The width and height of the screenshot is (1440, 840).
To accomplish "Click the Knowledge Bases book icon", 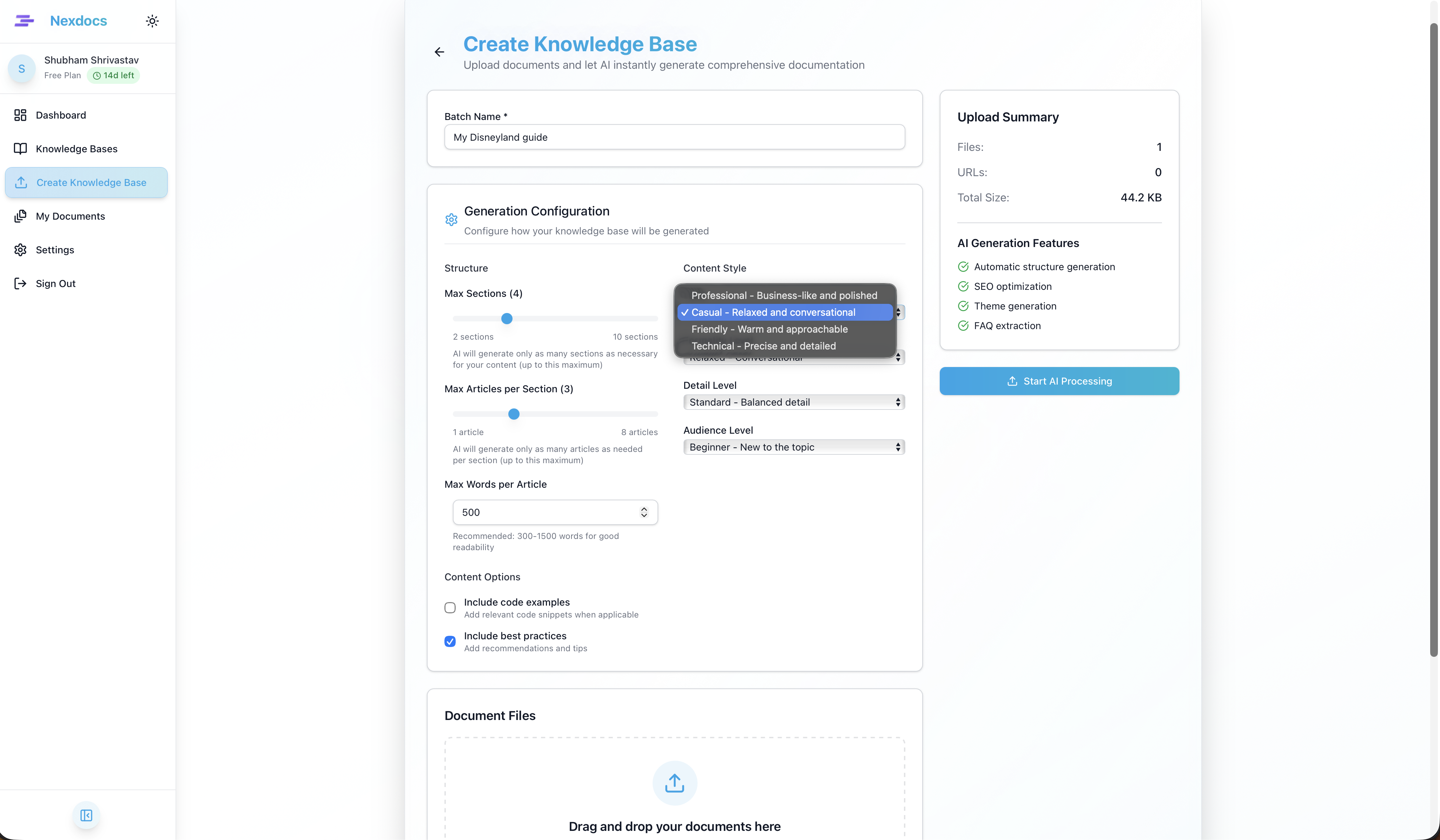I will click(21, 148).
